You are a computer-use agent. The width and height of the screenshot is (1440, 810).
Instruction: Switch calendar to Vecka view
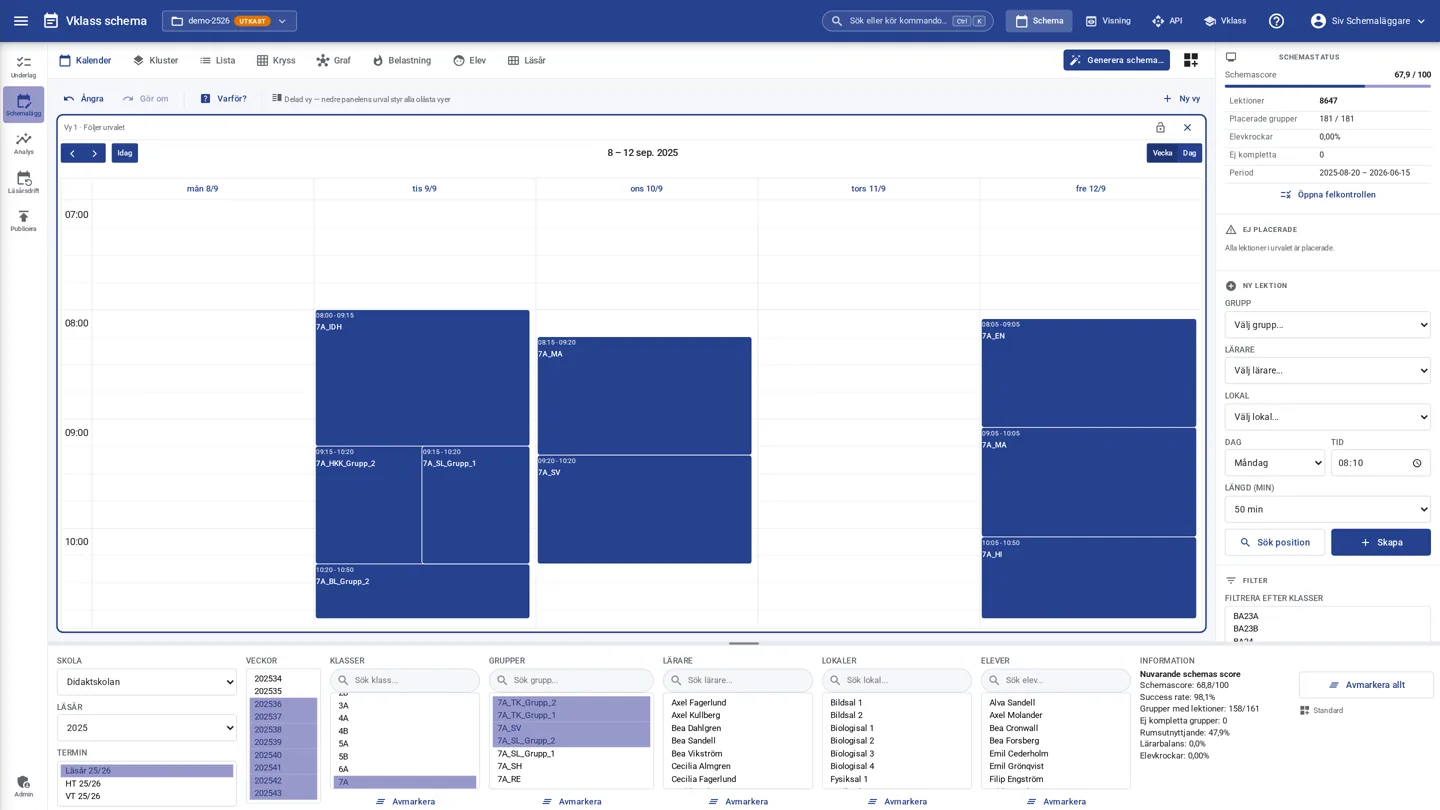click(1162, 153)
